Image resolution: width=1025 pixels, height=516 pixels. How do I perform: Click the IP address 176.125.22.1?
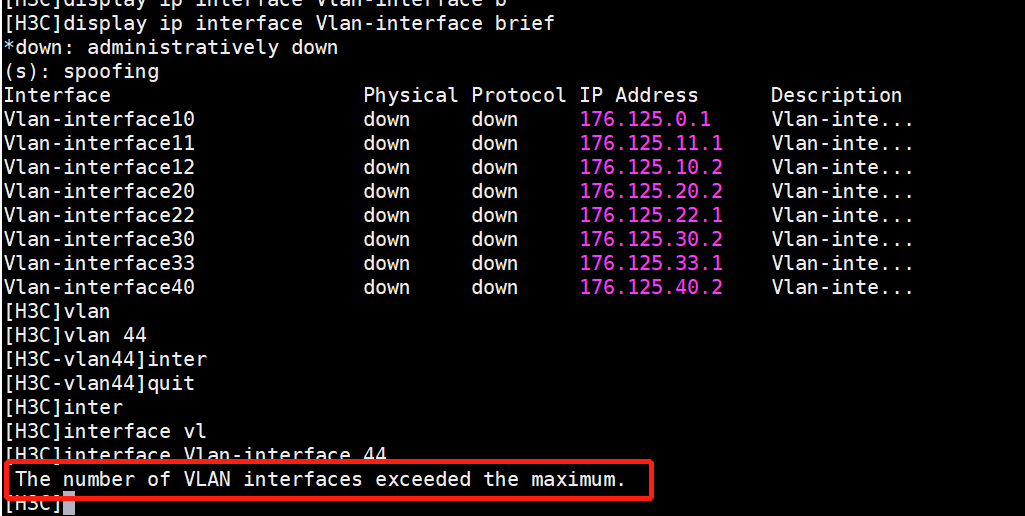651,216
